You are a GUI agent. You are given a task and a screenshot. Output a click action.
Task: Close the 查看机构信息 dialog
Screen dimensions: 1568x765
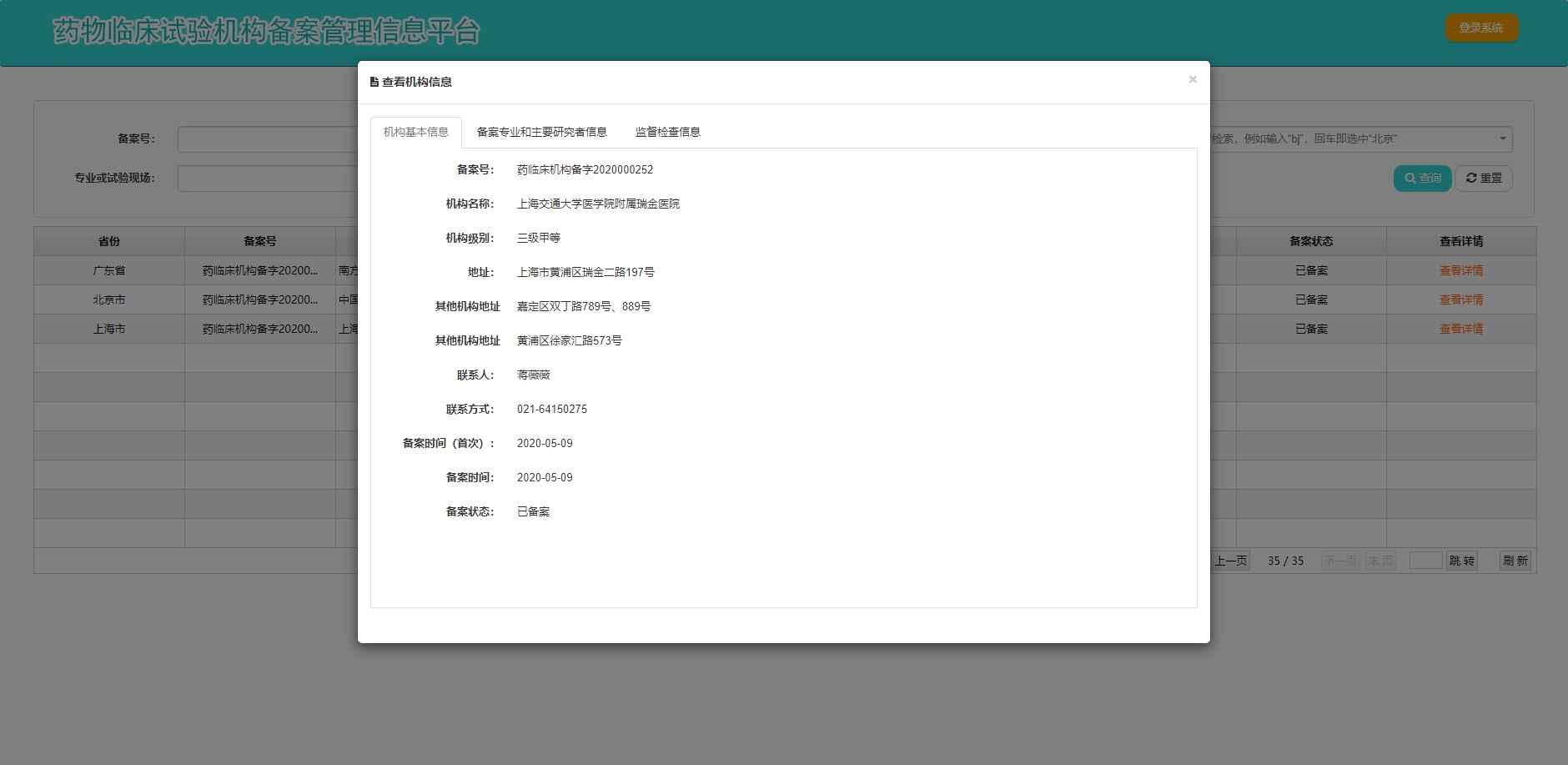[1192, 80]
